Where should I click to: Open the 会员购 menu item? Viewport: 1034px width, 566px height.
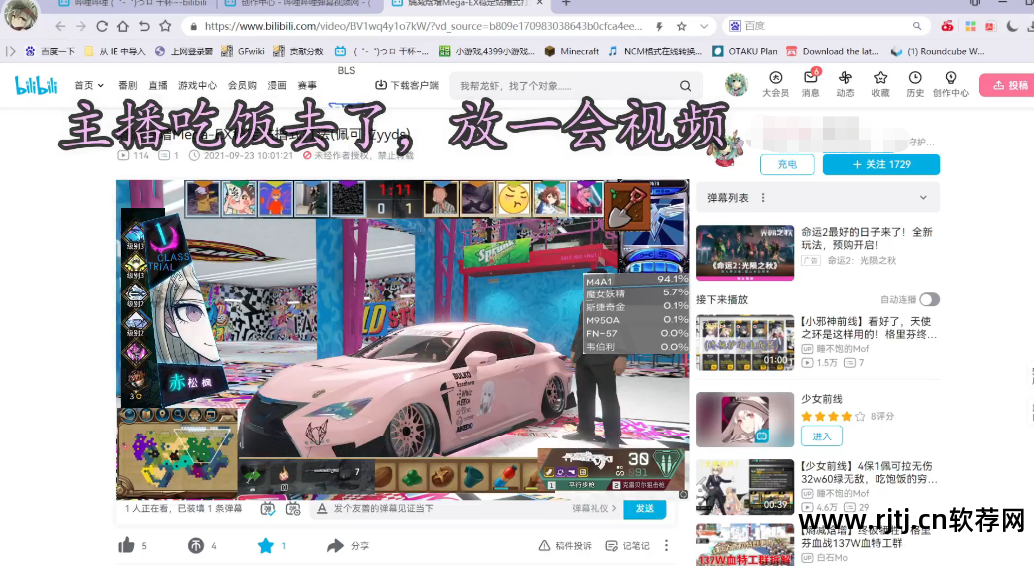coord(242,85)
